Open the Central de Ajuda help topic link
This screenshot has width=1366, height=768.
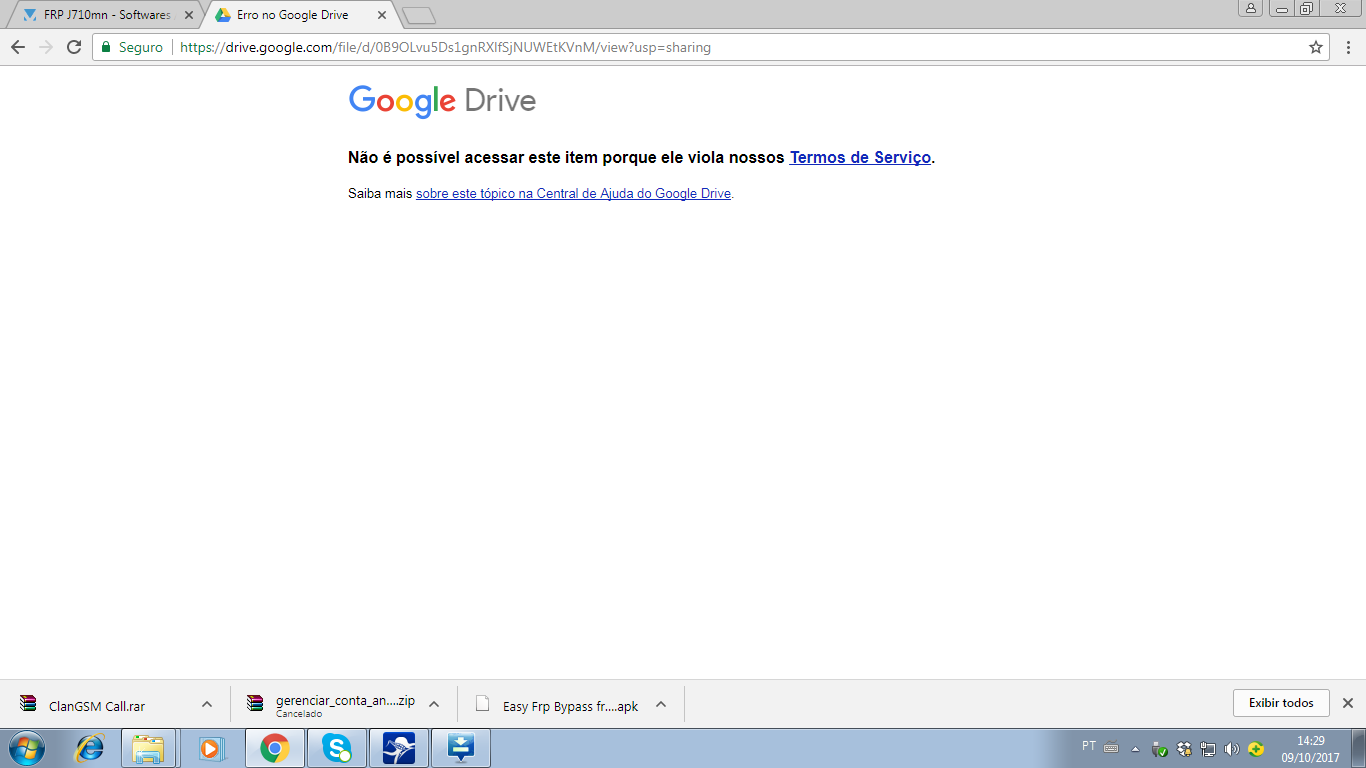tap(573, 193)
